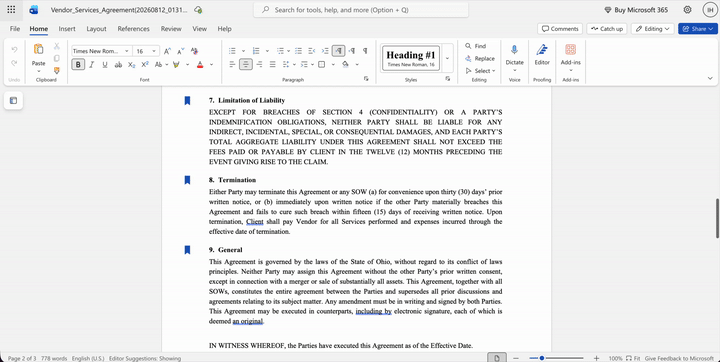Viewport: 720px width, 362px height.
Task: Toggle Strikethrough formatting
Action: tap(118, 65)
